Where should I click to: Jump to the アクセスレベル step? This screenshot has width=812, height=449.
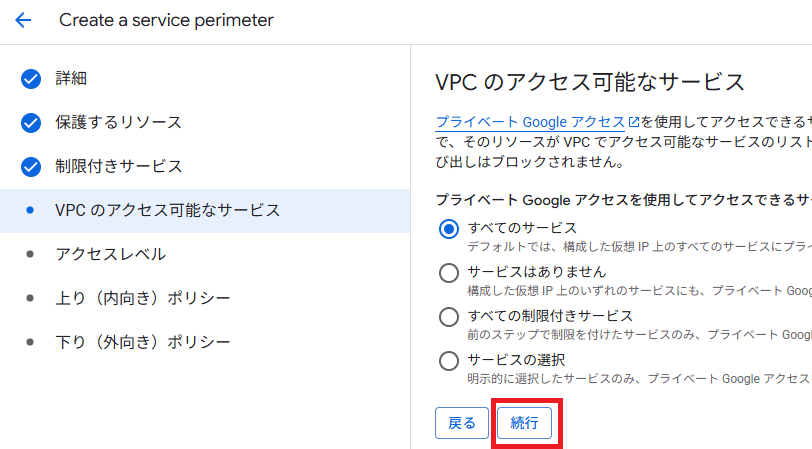[110, 254]
